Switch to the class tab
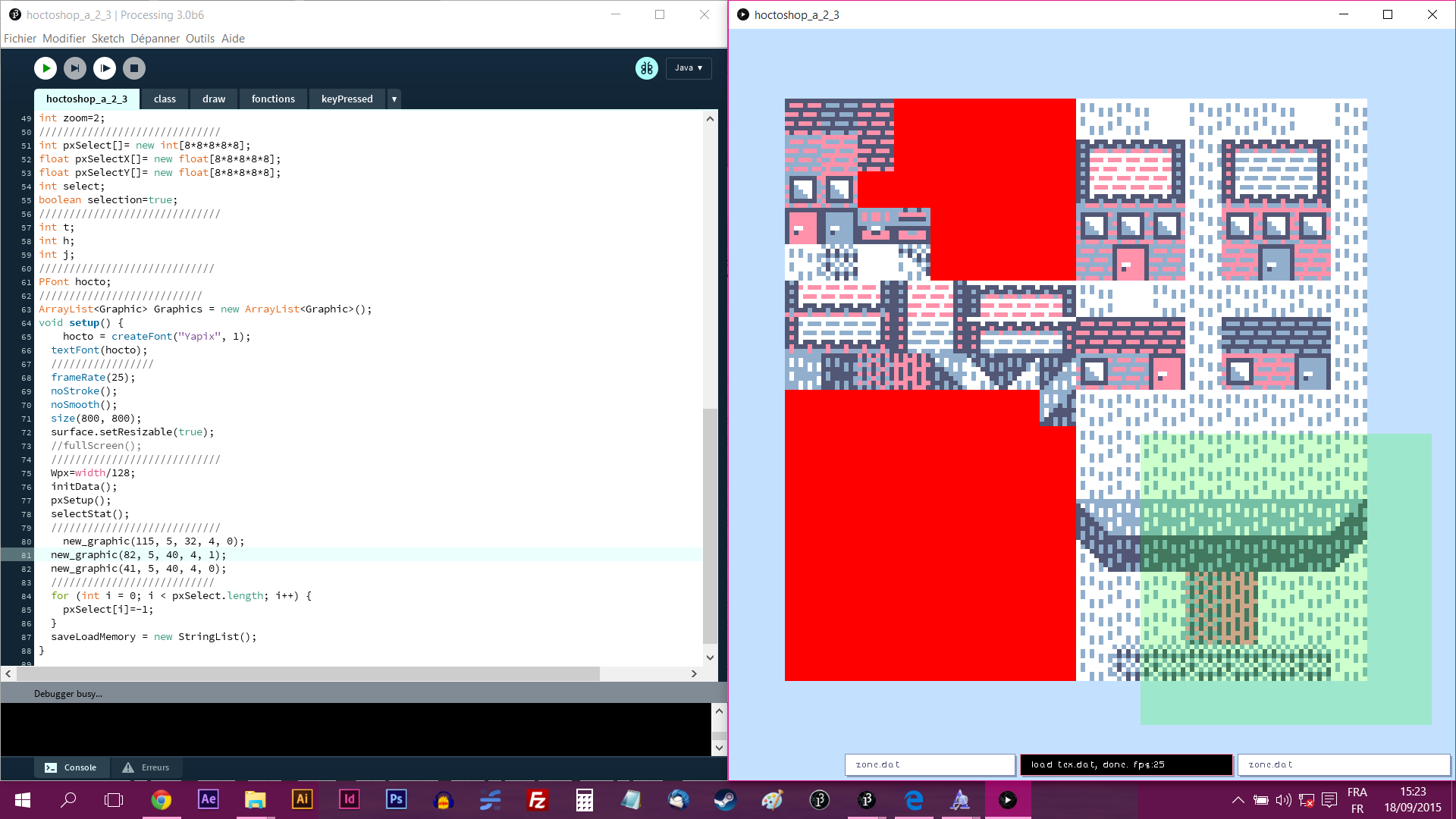 point(165,99)
